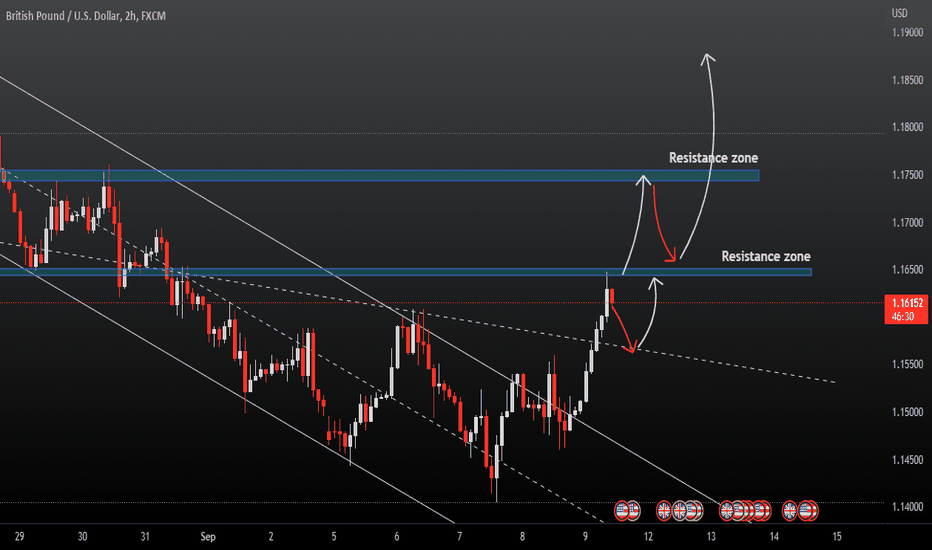Click the 1.18000 price scale label

[908, 127]
